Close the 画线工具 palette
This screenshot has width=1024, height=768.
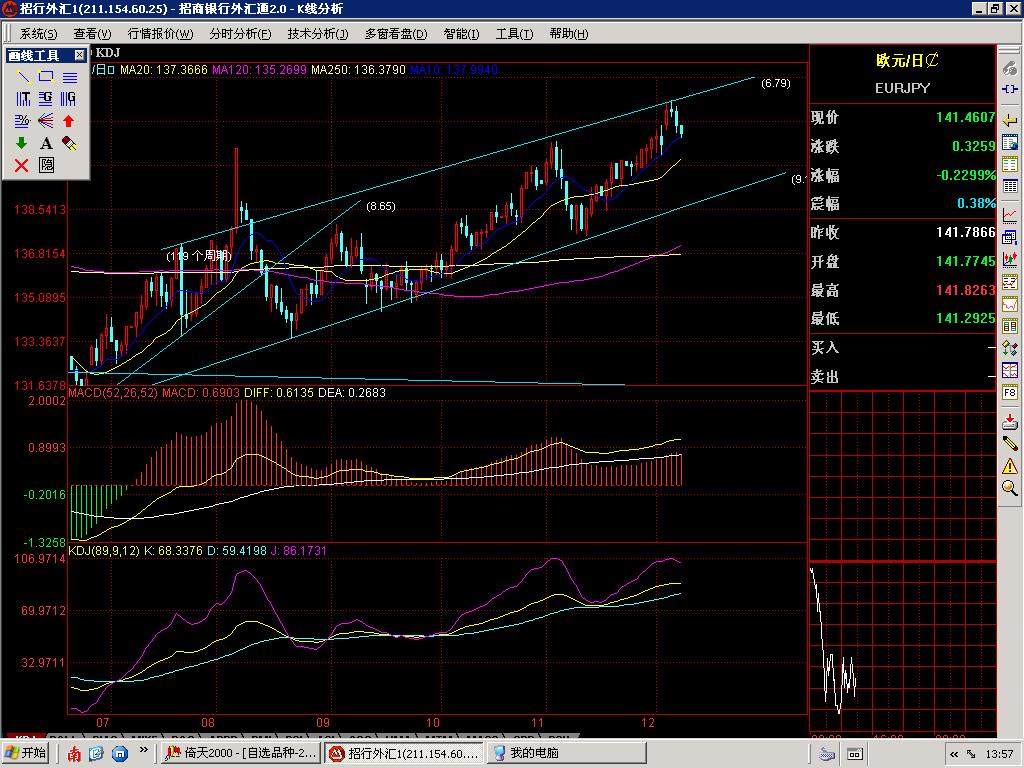tap(79, 55)
